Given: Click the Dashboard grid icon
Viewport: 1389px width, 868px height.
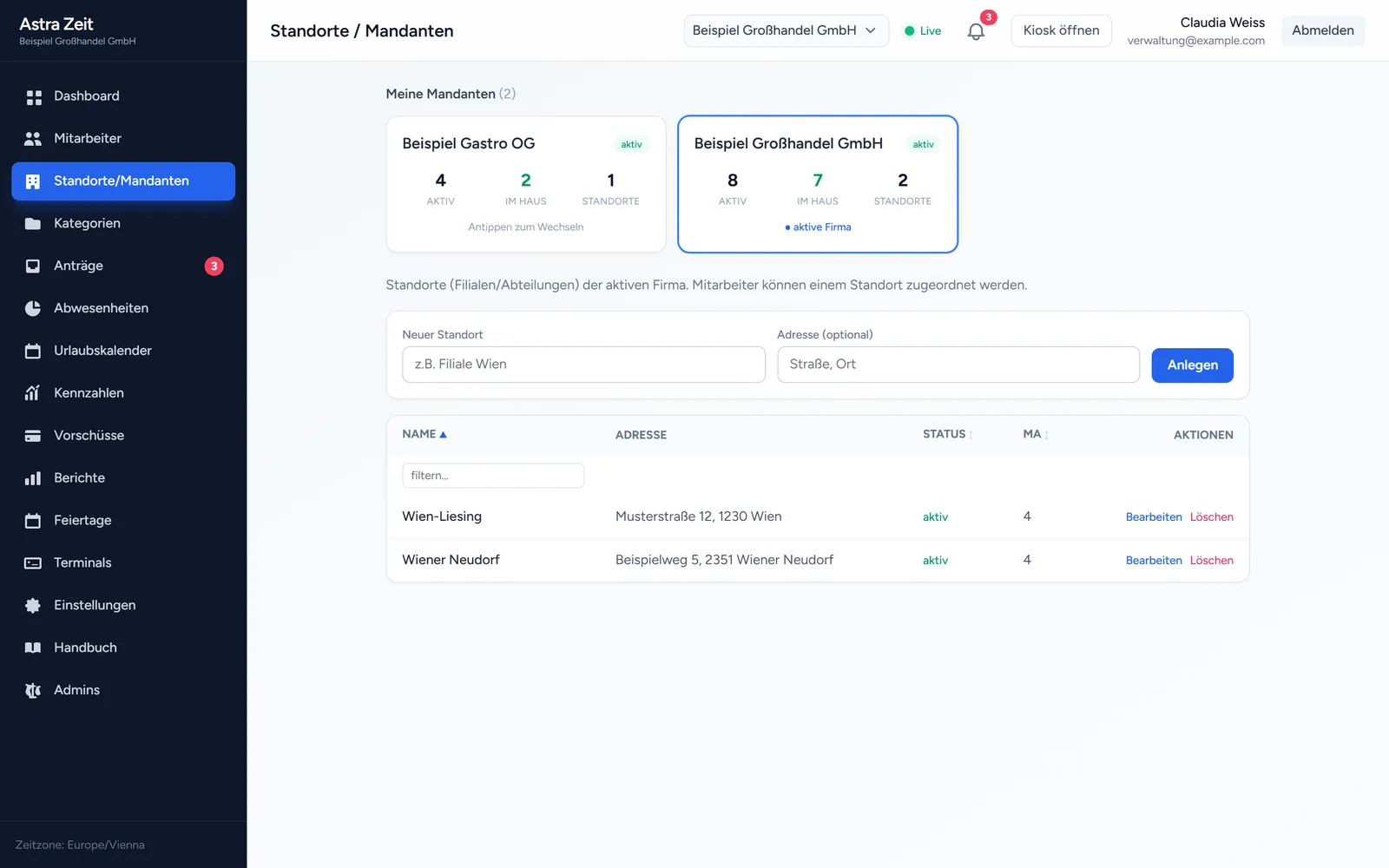Looking at the screenshot, I should (33, 96).
